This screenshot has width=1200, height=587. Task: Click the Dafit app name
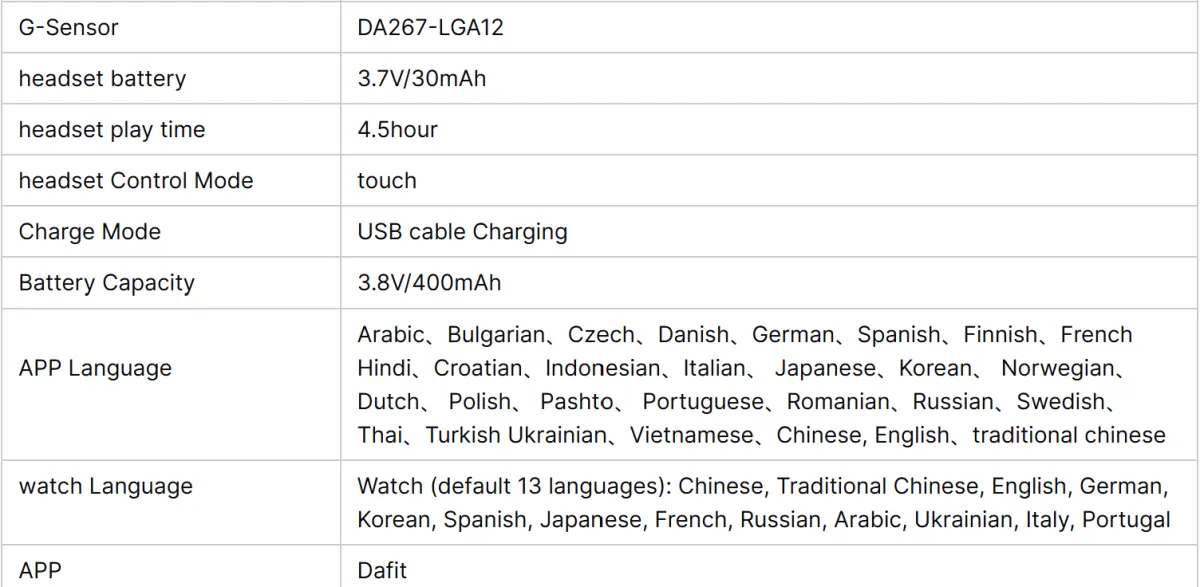coord(382,571)
